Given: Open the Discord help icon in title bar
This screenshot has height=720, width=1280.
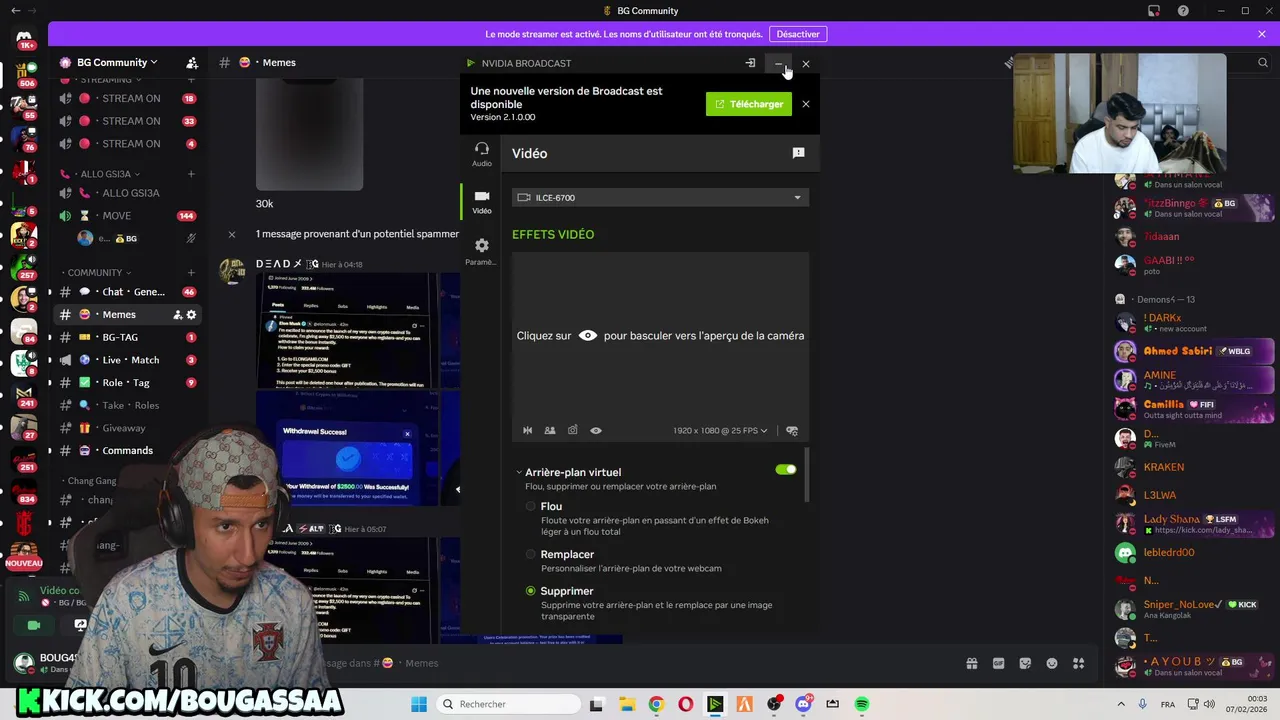Looking at the screenshot, I should pos(1183,11).
